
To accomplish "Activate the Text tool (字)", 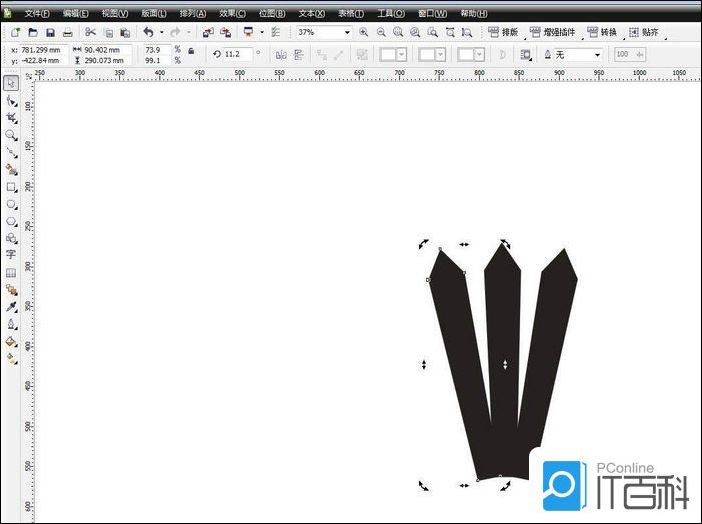I will pyautogui.click(x=11, y=254).
